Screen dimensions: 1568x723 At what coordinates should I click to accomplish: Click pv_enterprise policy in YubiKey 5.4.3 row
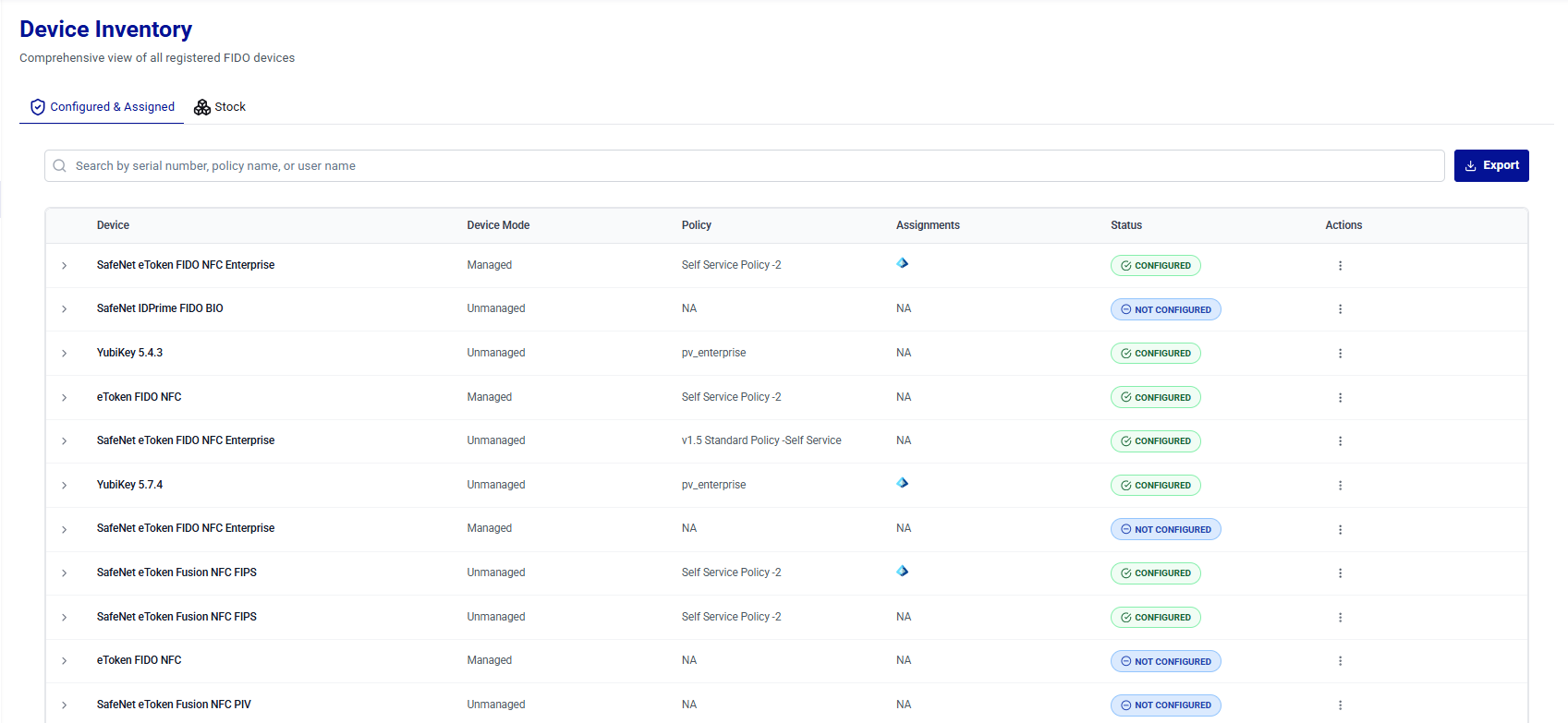(713, 353)
